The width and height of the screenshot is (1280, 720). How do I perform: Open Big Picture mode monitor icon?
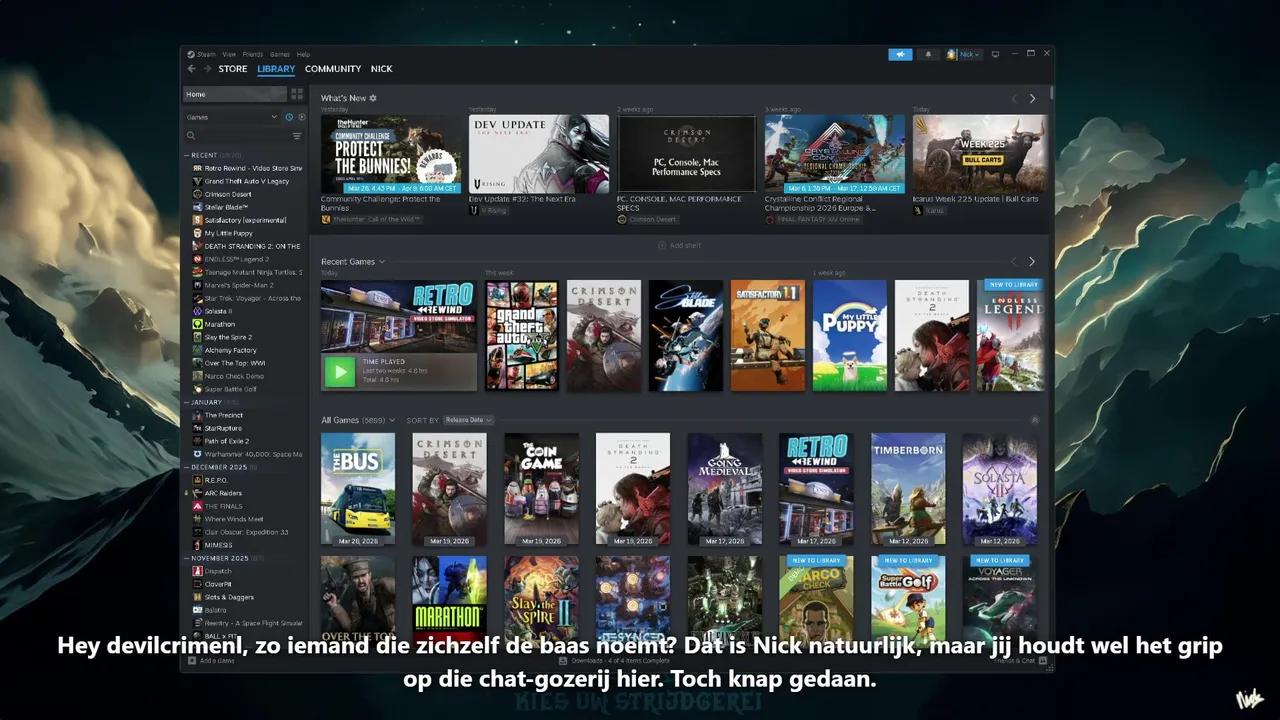(995, 54)
